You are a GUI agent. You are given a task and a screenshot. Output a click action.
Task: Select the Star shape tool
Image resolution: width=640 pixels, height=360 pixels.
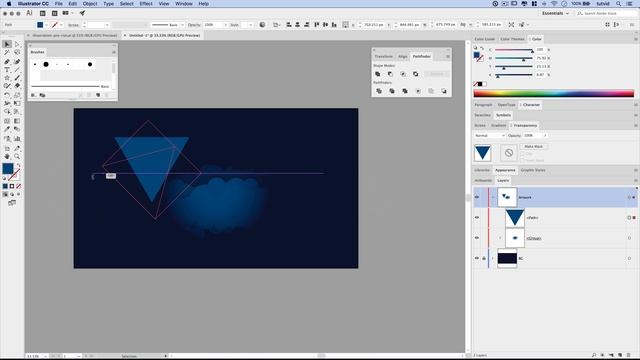point(7,78)
